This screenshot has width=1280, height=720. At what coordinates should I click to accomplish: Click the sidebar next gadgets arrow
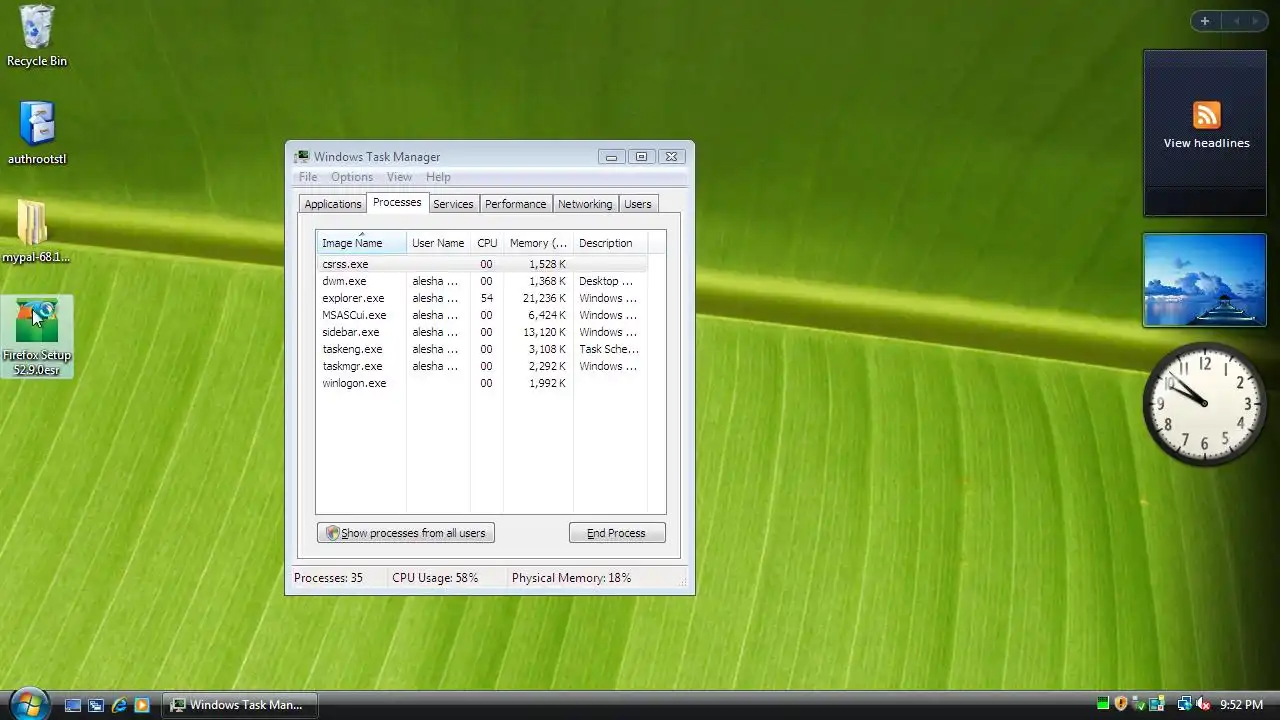coord(1255,21)
